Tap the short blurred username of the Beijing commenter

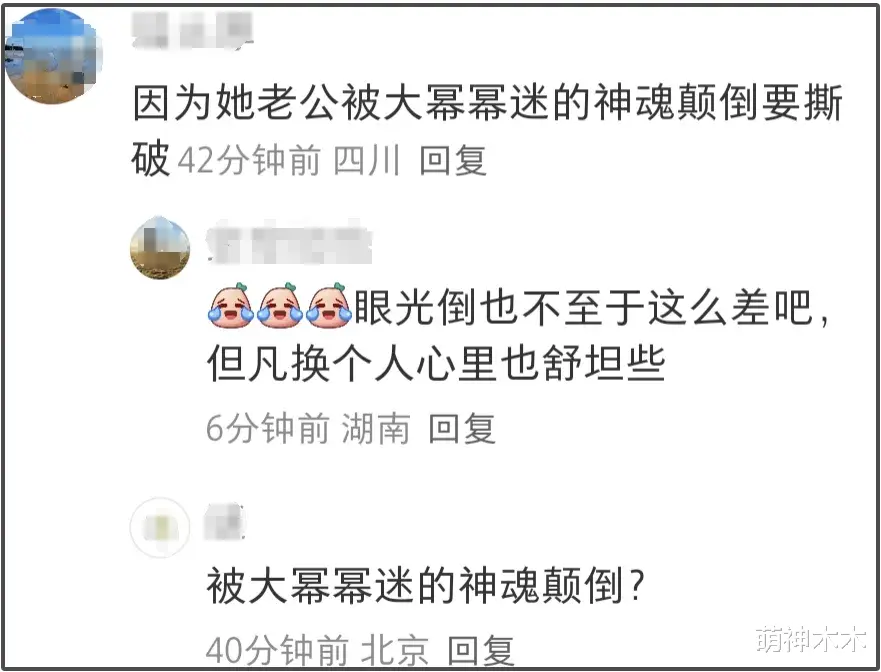[x=225, y=522]
